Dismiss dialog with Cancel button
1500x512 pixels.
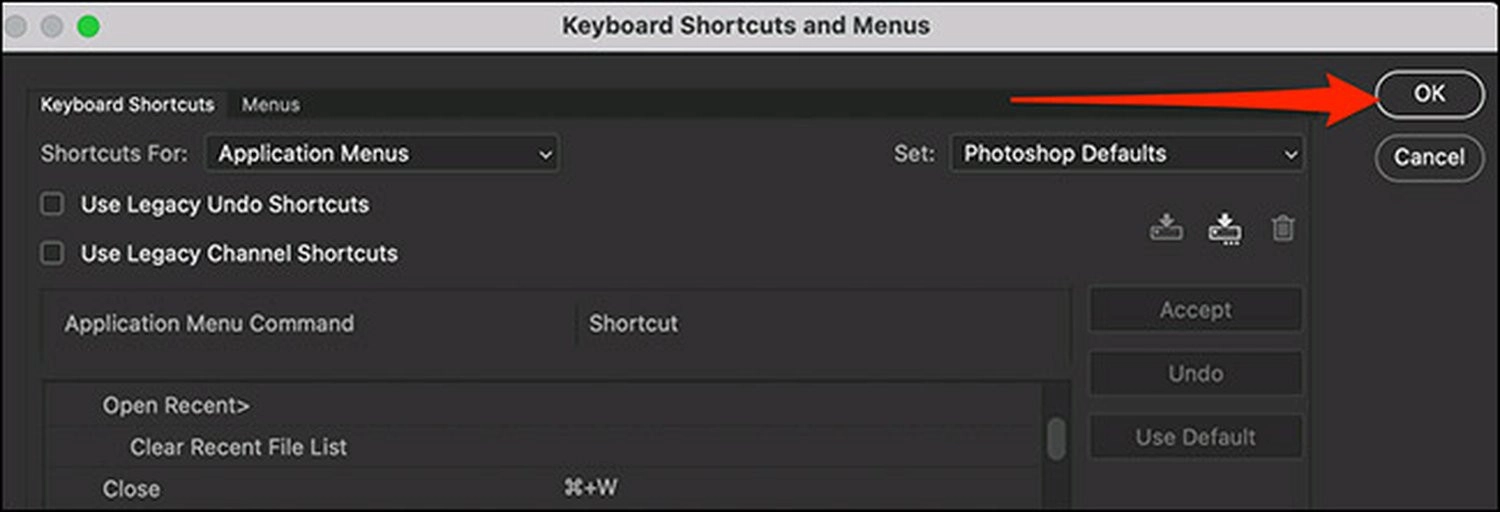[1430, 157]
